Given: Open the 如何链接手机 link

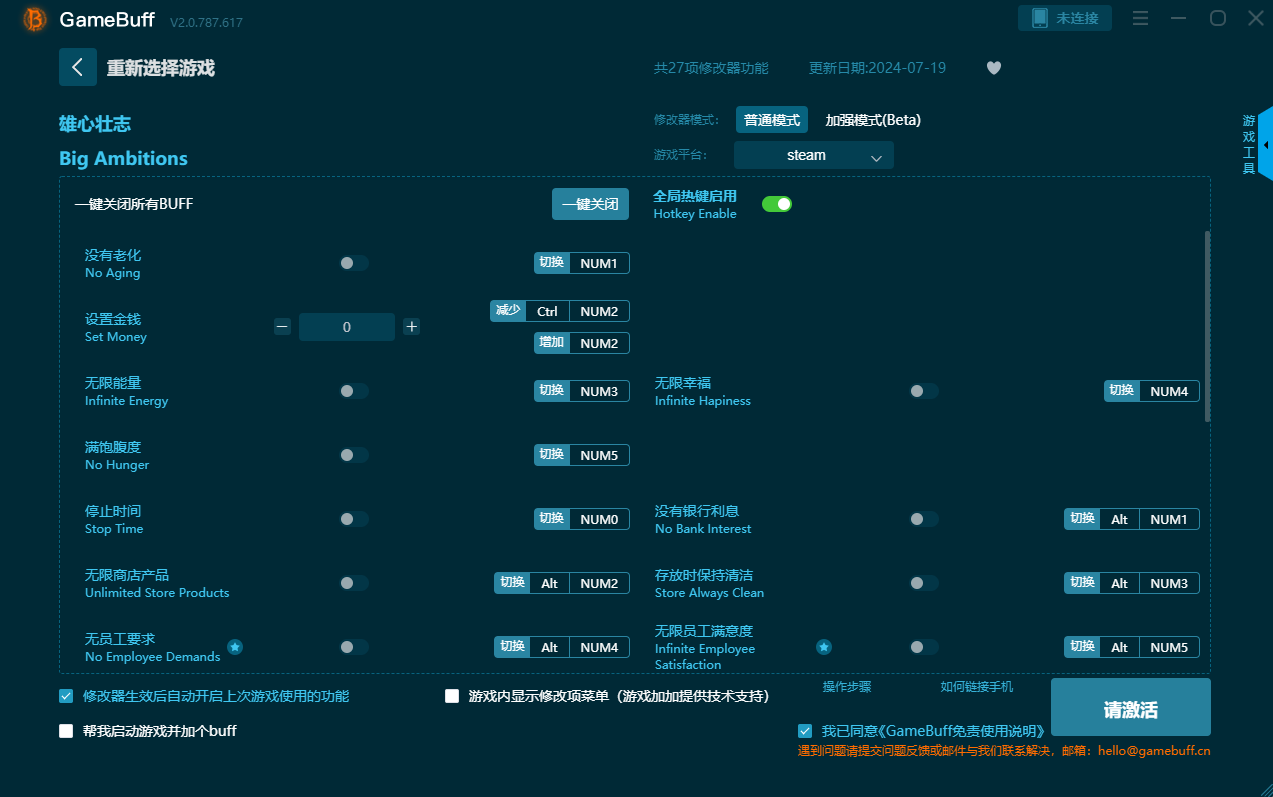Looking at the screenshot, I should [x=977, y=687].
